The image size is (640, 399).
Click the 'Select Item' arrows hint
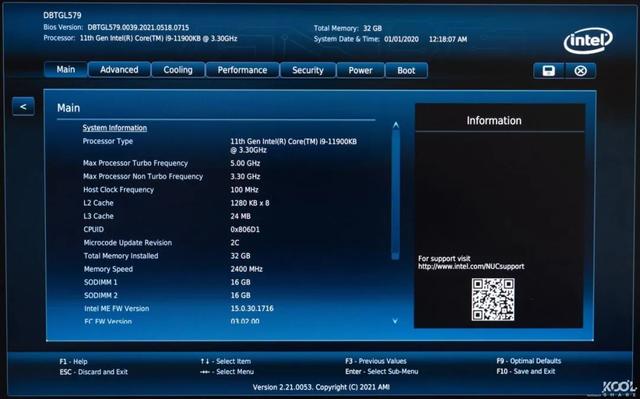pyautogui.click(x=225, y=361)
